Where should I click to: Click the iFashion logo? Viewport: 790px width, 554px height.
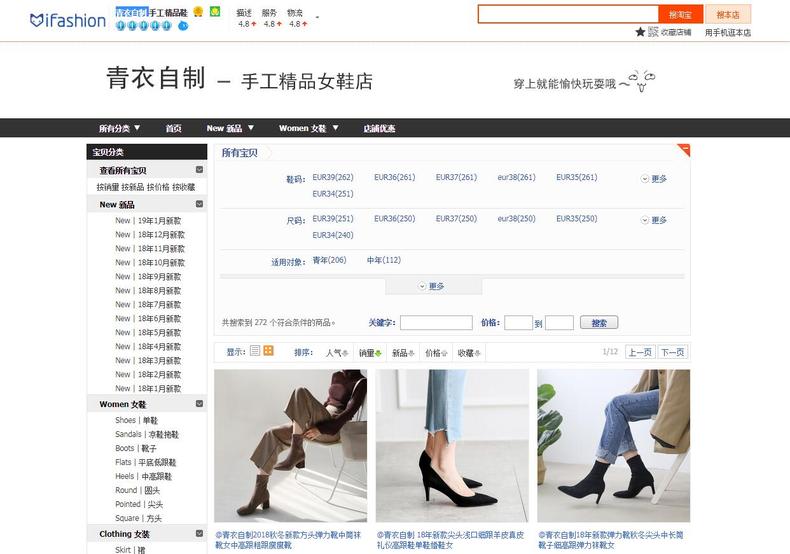(x=67, y=20)
